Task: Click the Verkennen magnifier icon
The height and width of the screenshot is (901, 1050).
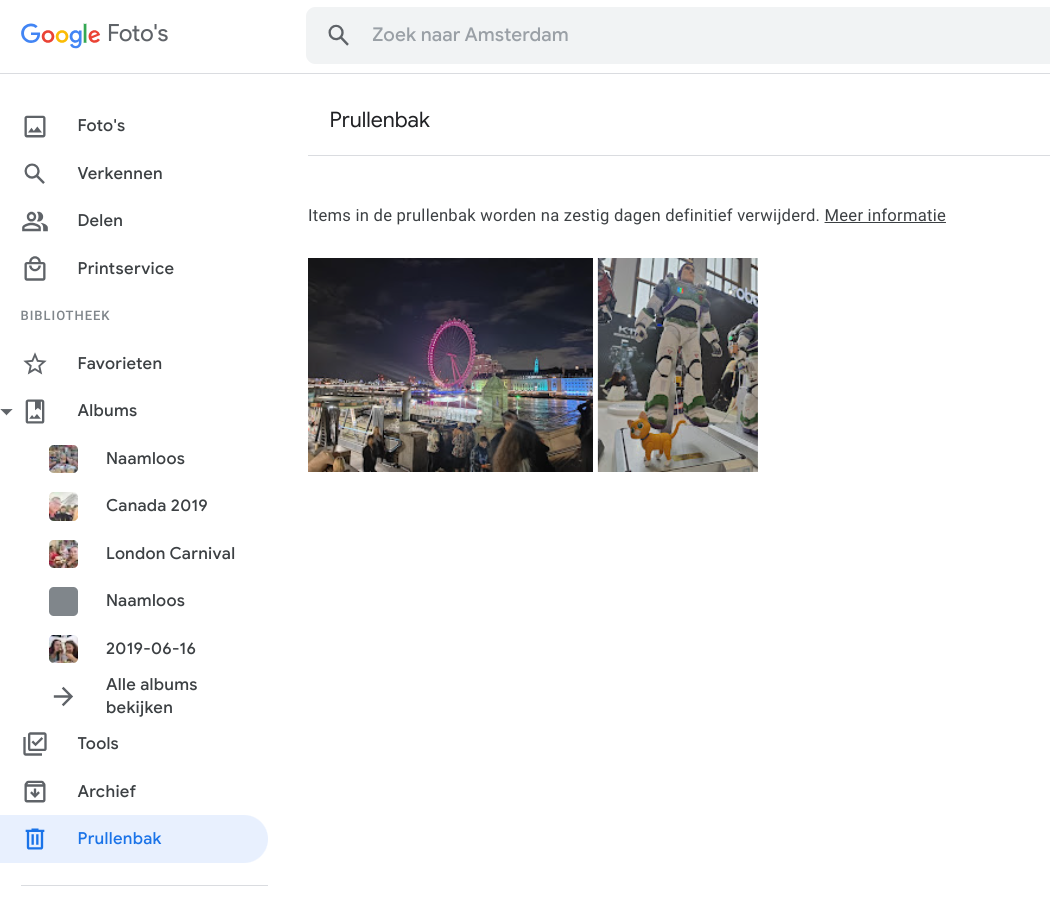Action: tap(35, 174)
